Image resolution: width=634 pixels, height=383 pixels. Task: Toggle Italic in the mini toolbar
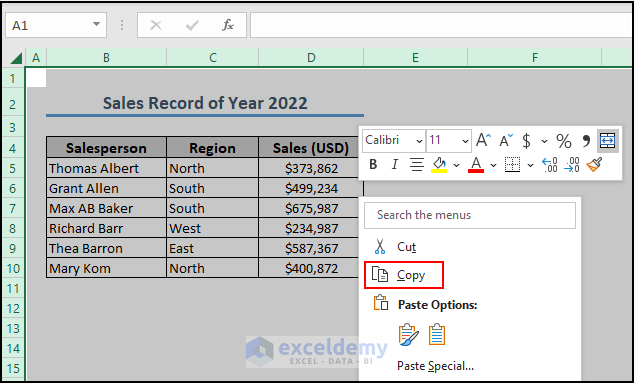tap(395, 165)
